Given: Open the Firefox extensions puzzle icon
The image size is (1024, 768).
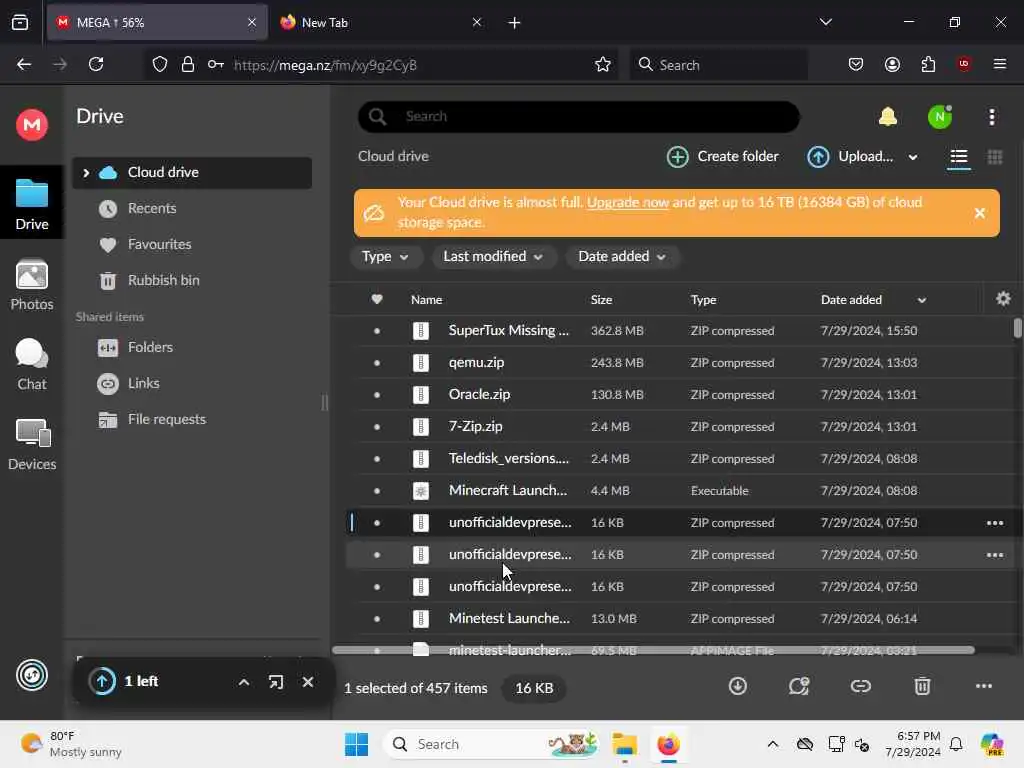Looking at the screenshot, I should [x=928, y=64].
